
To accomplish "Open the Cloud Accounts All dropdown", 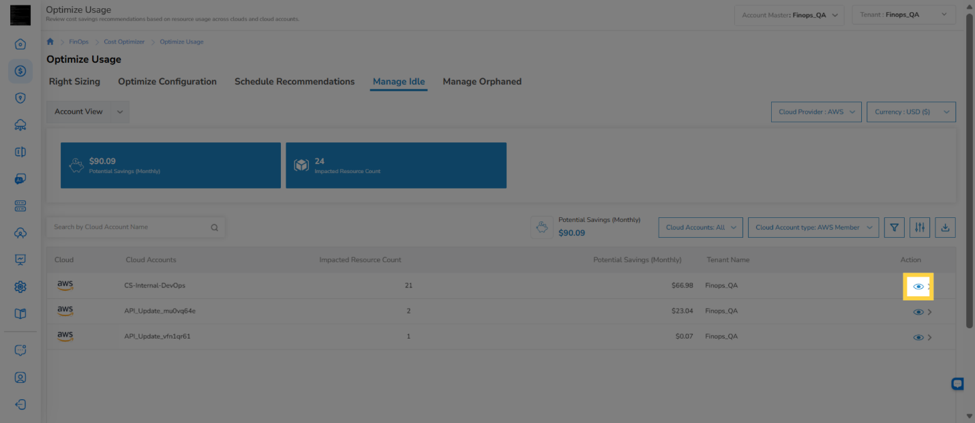I will pyautogui.click(x=701, y=228).
